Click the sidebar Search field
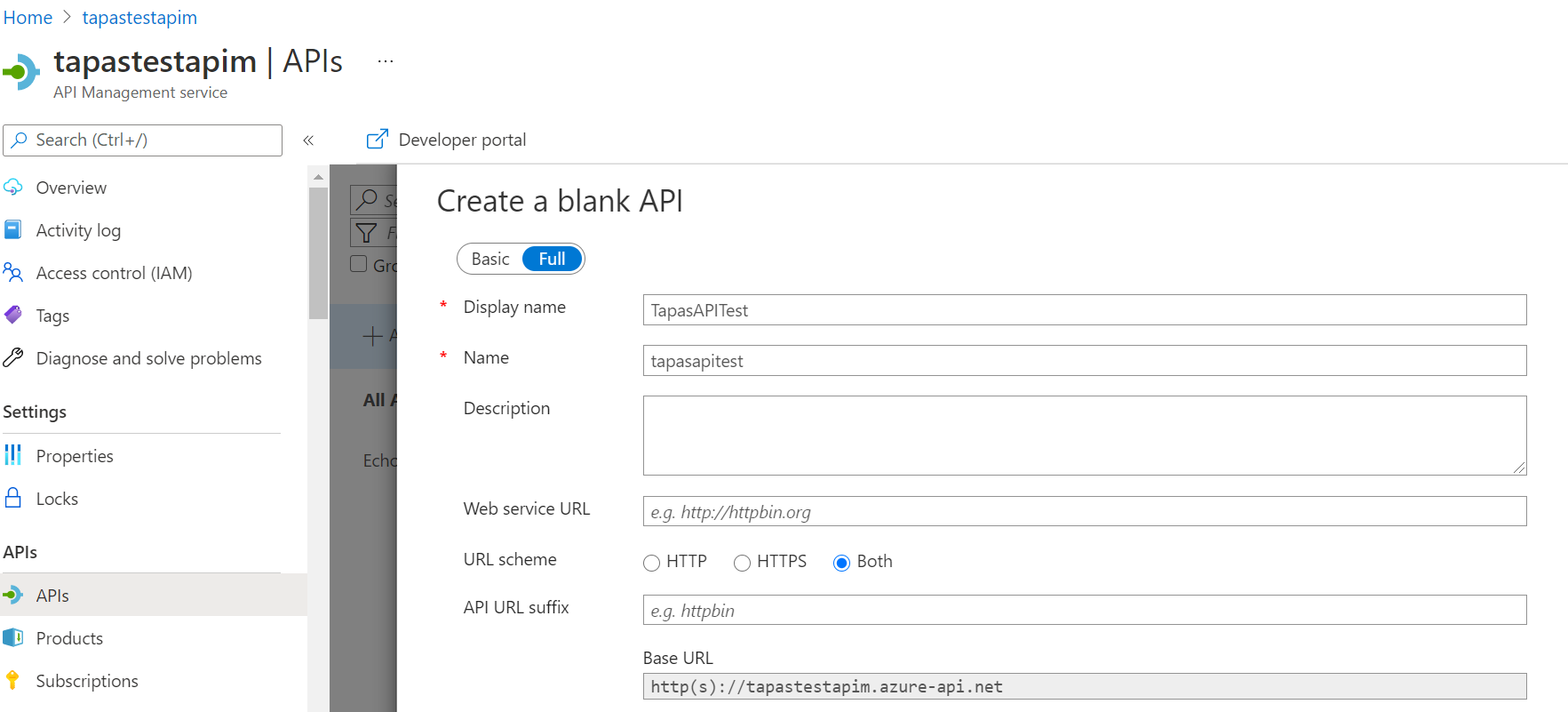The width and height of the screenshot is (1568, 712). [142, 140]
